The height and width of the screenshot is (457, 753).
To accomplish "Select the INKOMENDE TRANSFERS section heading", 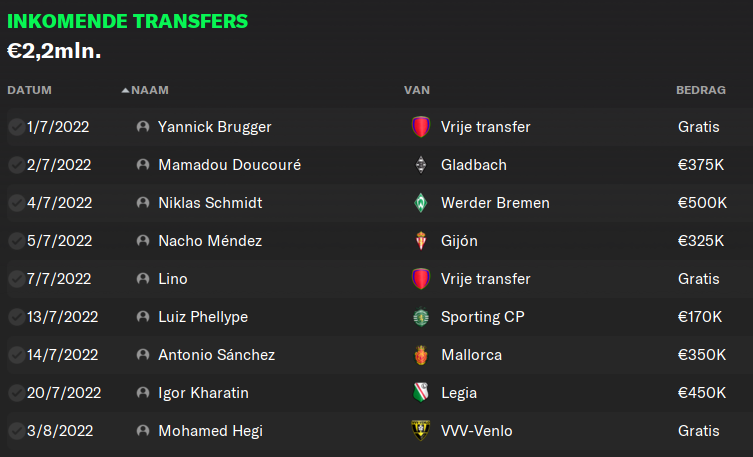I will 127,21.
